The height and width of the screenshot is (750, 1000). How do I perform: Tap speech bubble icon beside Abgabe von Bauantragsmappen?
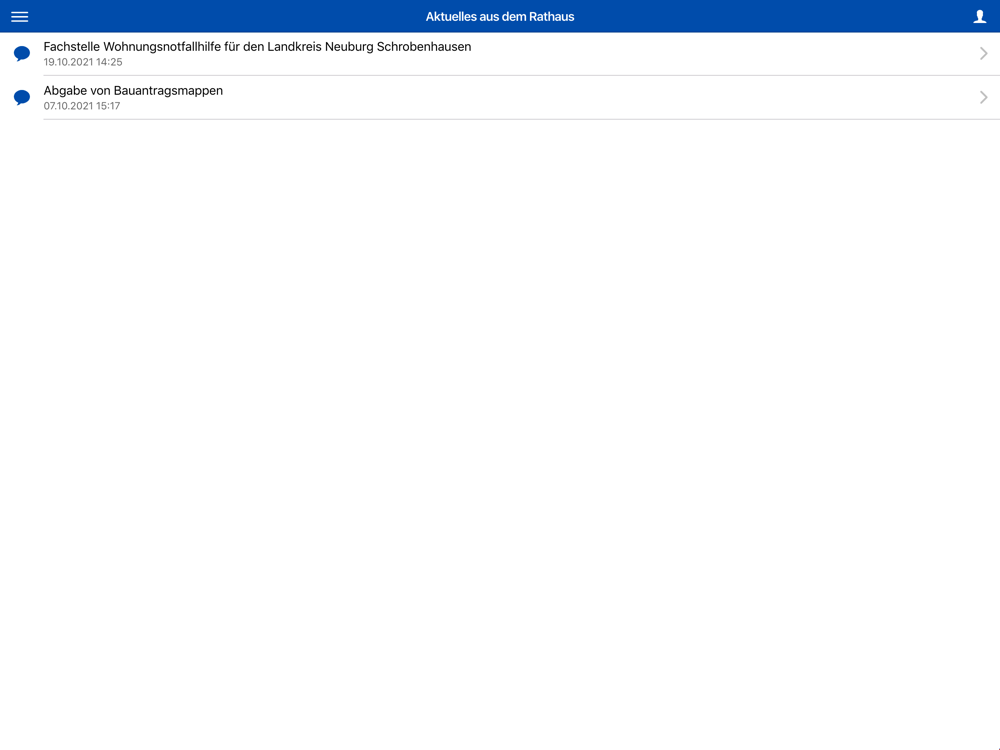click(x=22, y=98)
